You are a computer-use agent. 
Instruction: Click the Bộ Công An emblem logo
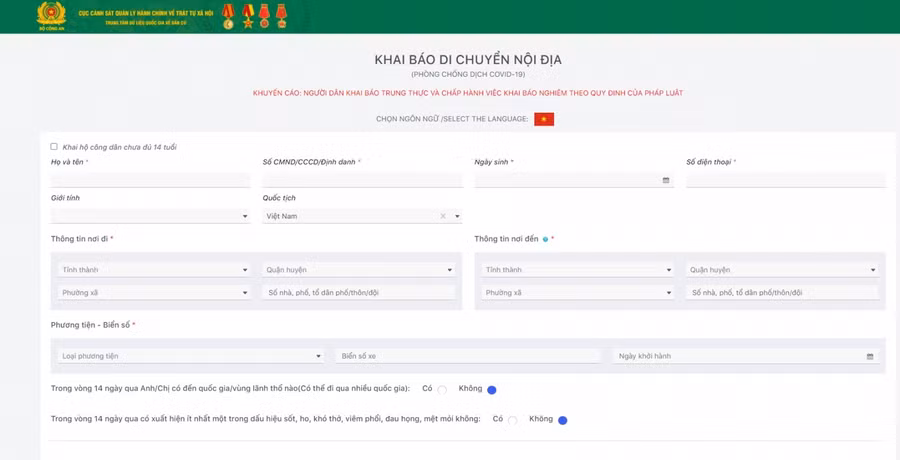coord(52,14)
